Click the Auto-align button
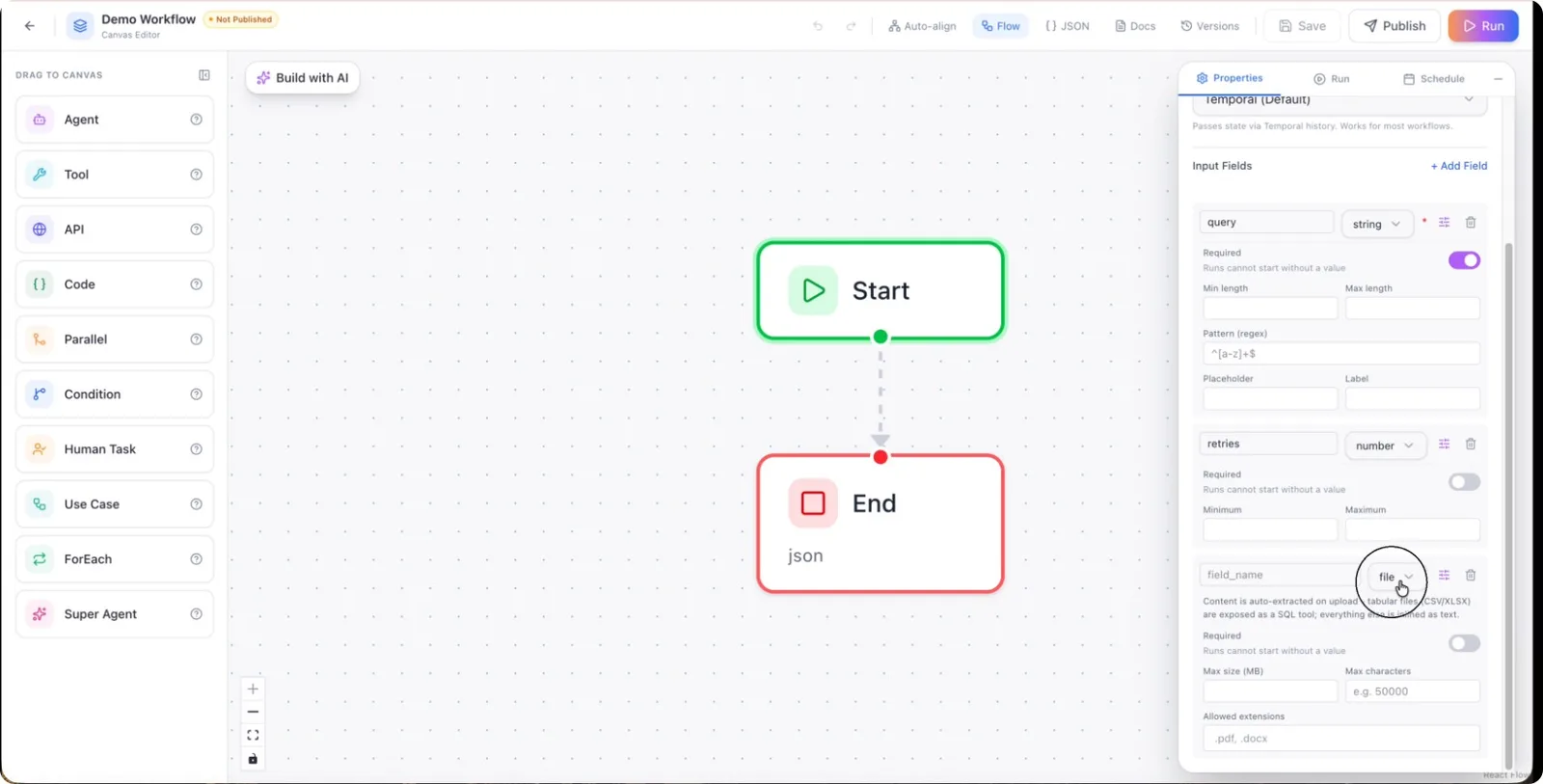 tap(922, 26)
